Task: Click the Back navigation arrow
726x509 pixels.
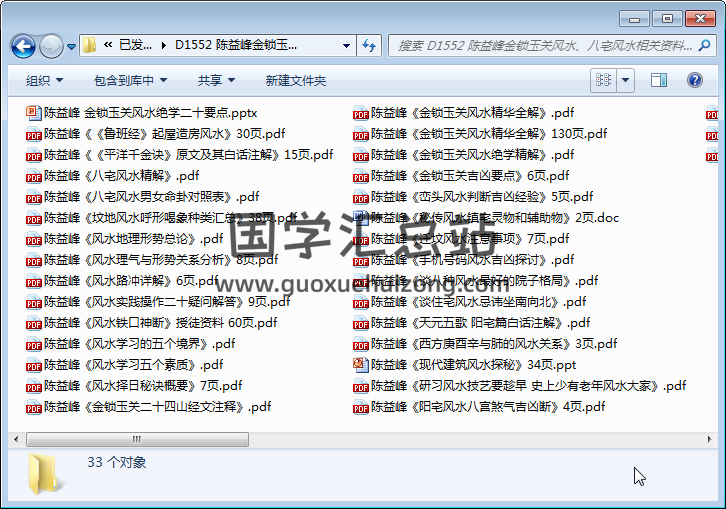Action: (23, 46)
